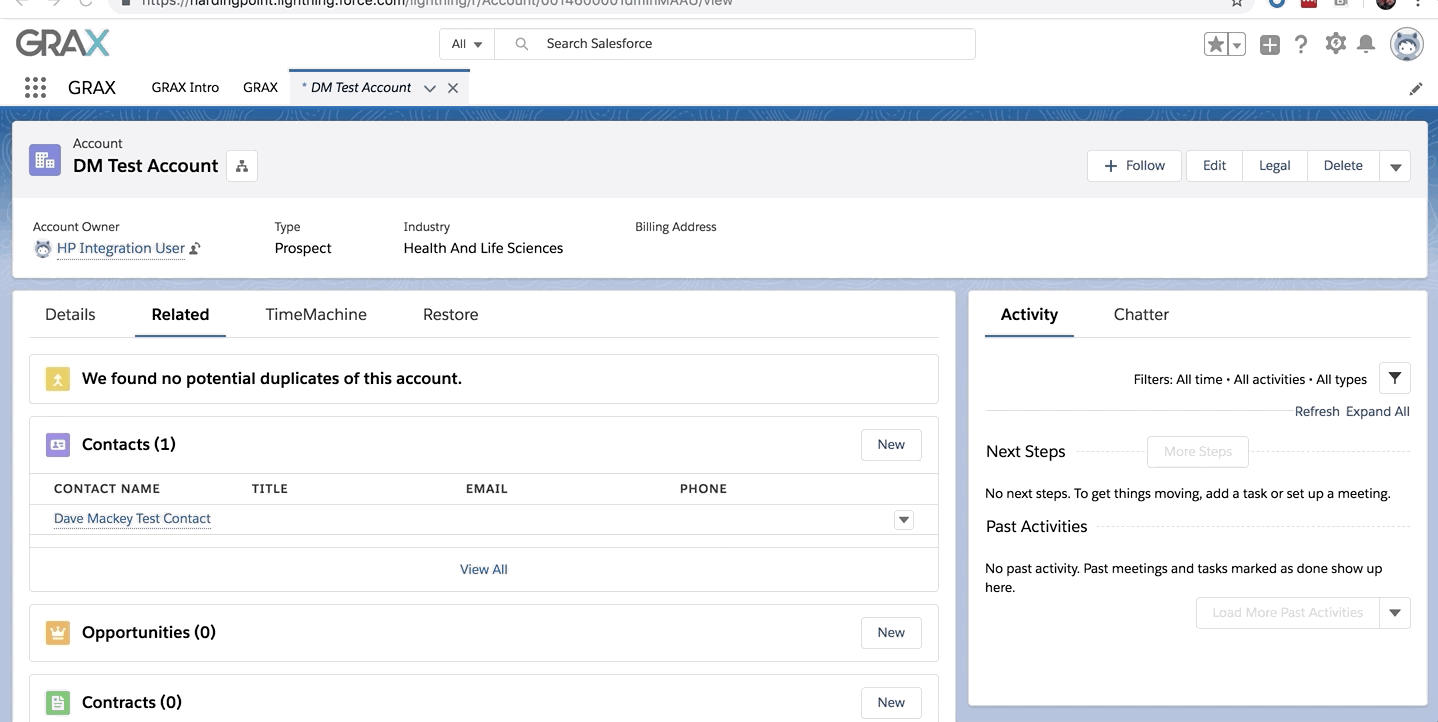Open Global Actions plus icon
Screen dimensions: 1438x722
1270,44
